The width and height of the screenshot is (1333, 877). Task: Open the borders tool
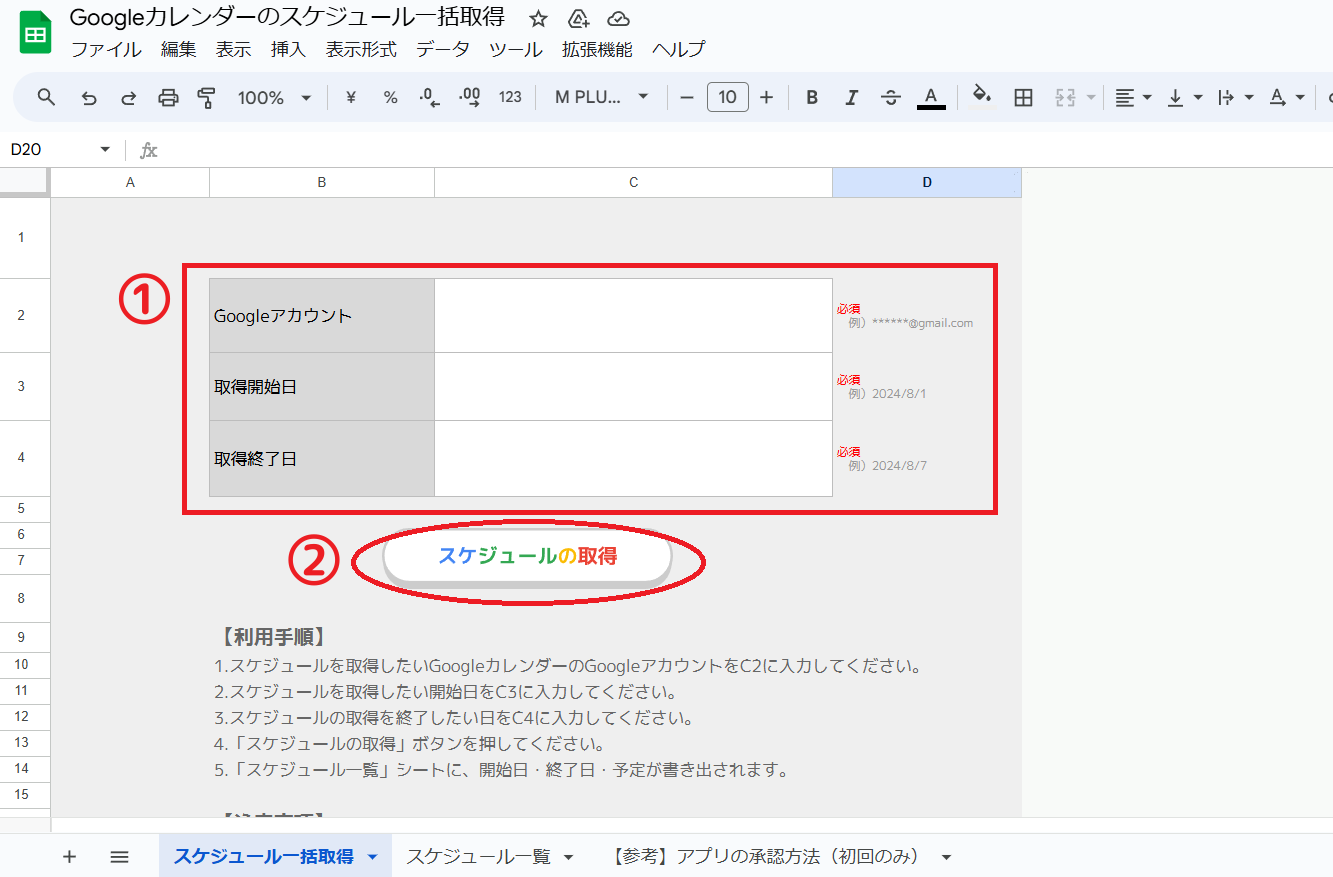[x=1023, y=97]
